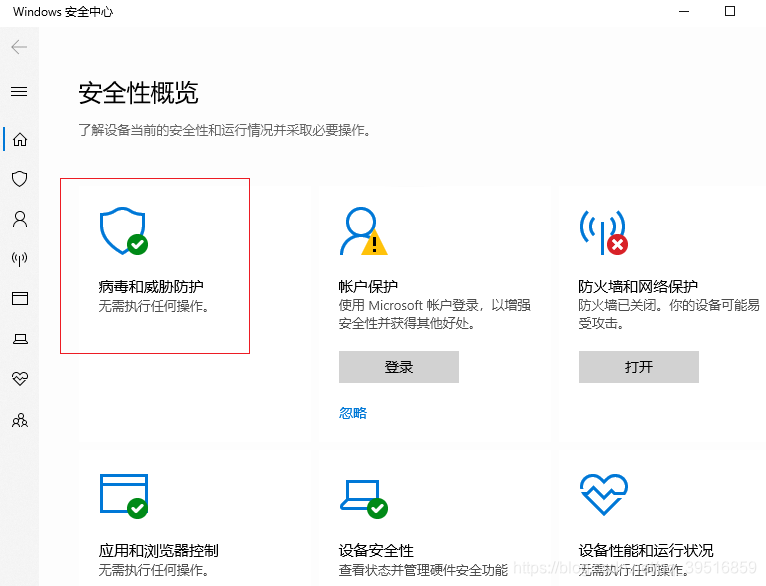Screen dimensions: 766x586
Task: Open virus protection shield sidebar icon
Action: pyautogui.click(x=20, y=179)
